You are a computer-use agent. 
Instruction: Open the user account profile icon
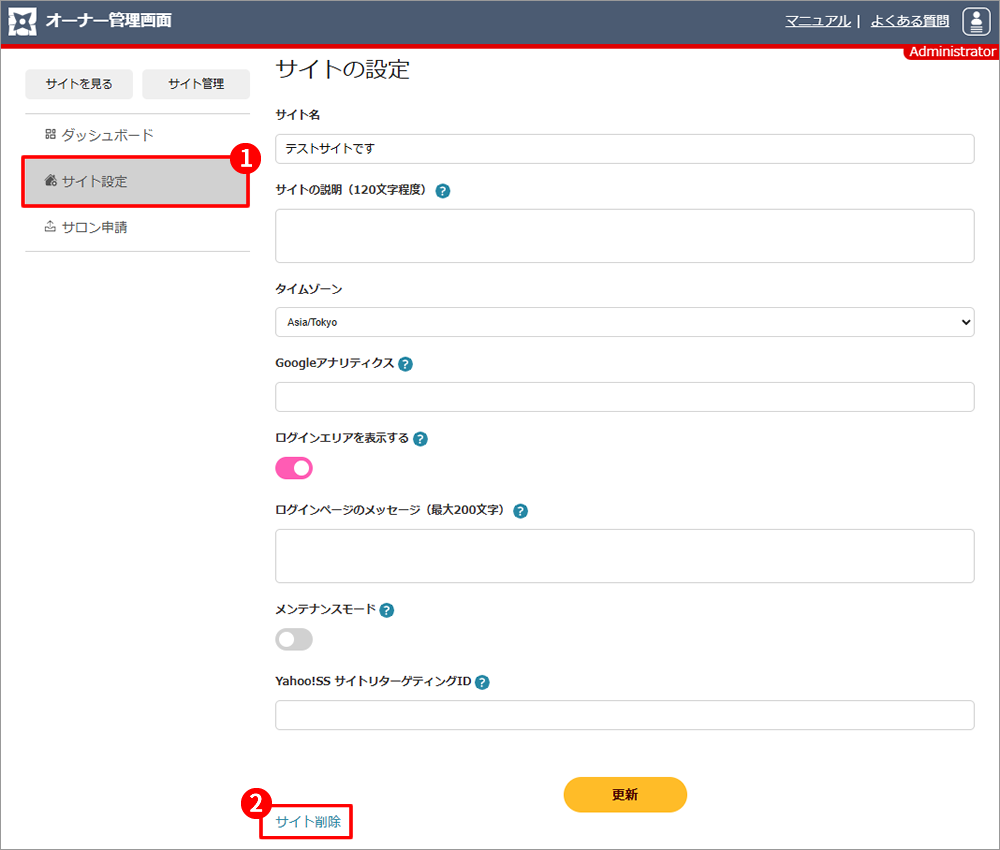pos(975,21)
